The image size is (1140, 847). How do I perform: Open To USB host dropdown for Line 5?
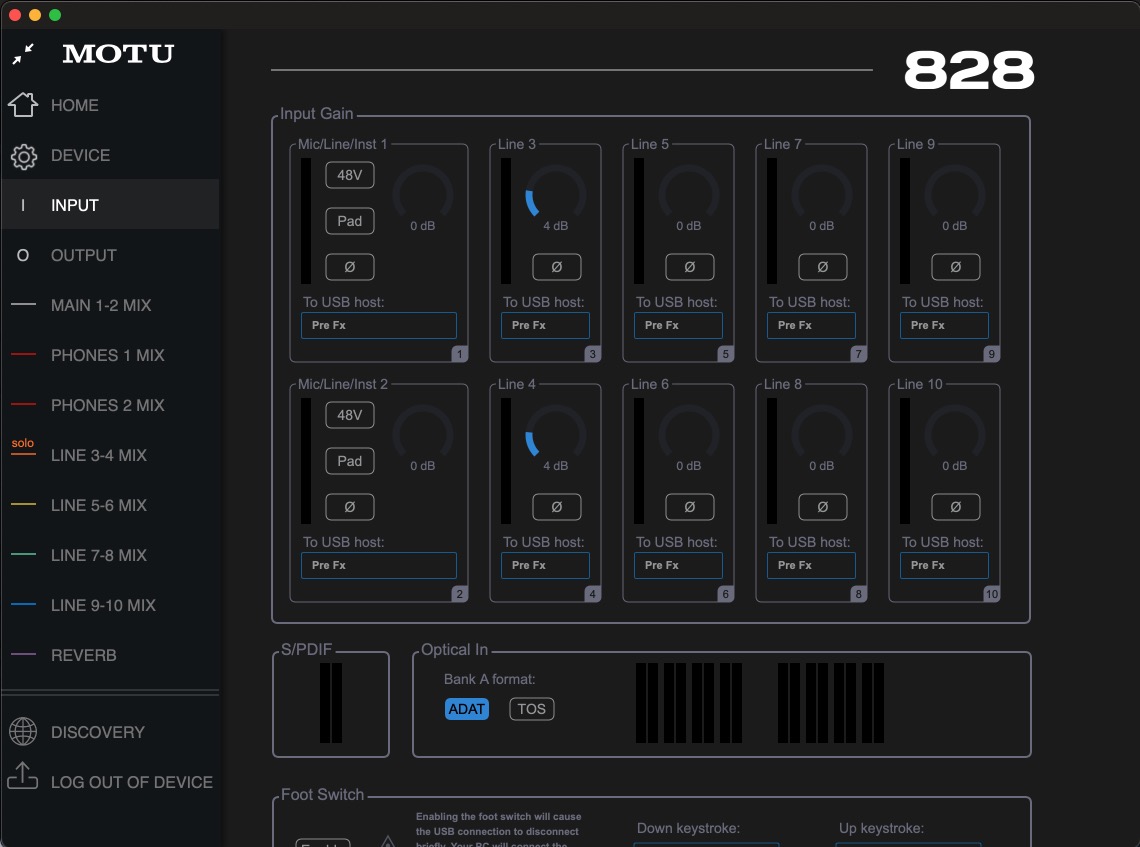pos(678,325)
